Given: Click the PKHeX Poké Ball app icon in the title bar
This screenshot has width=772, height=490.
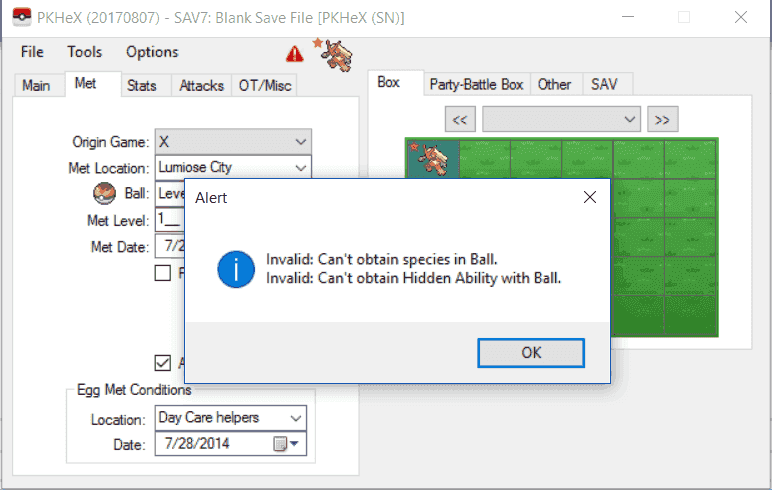Looking at the screenshot, I should [22, 17].
